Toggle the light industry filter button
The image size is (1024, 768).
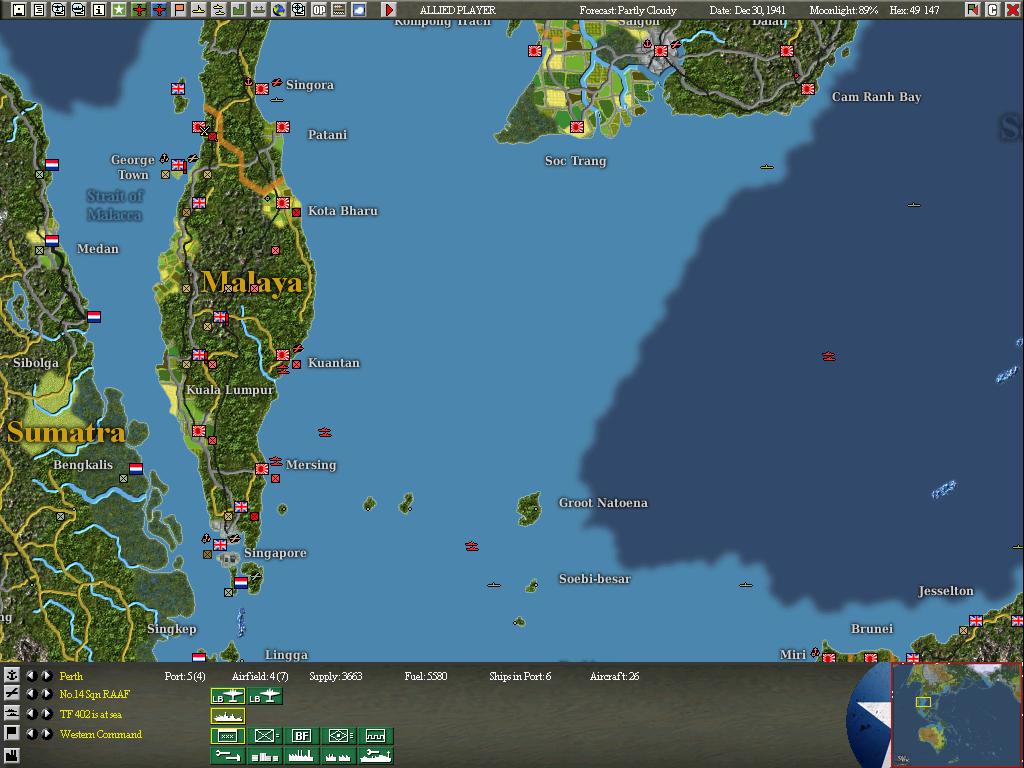(338, 756)
